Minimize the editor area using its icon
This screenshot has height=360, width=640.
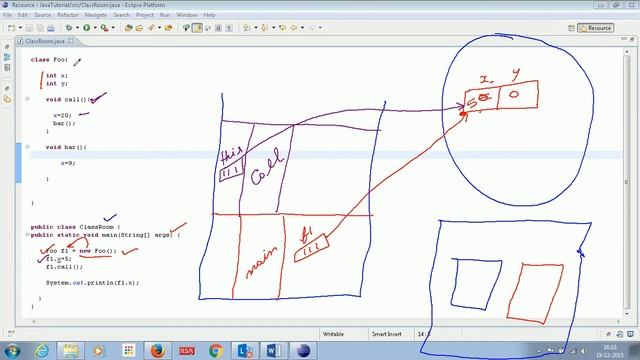pyautogui.click(x=624, y=39)
